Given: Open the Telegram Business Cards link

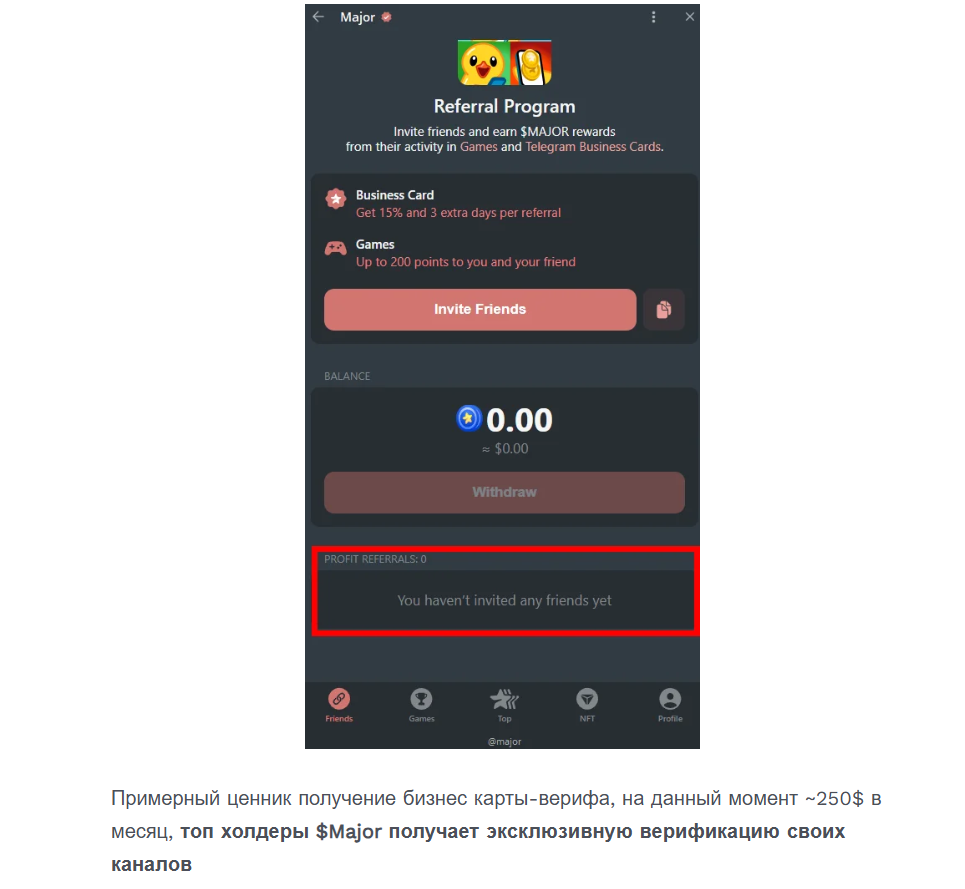Looking at the screenshot, I should pyautogui.click(x=593, y=147).
